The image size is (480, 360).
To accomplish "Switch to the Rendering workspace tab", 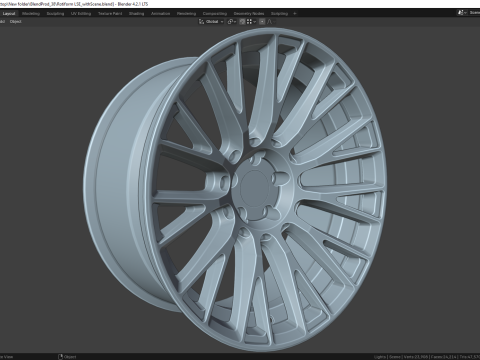I will [x=186, y=14].
